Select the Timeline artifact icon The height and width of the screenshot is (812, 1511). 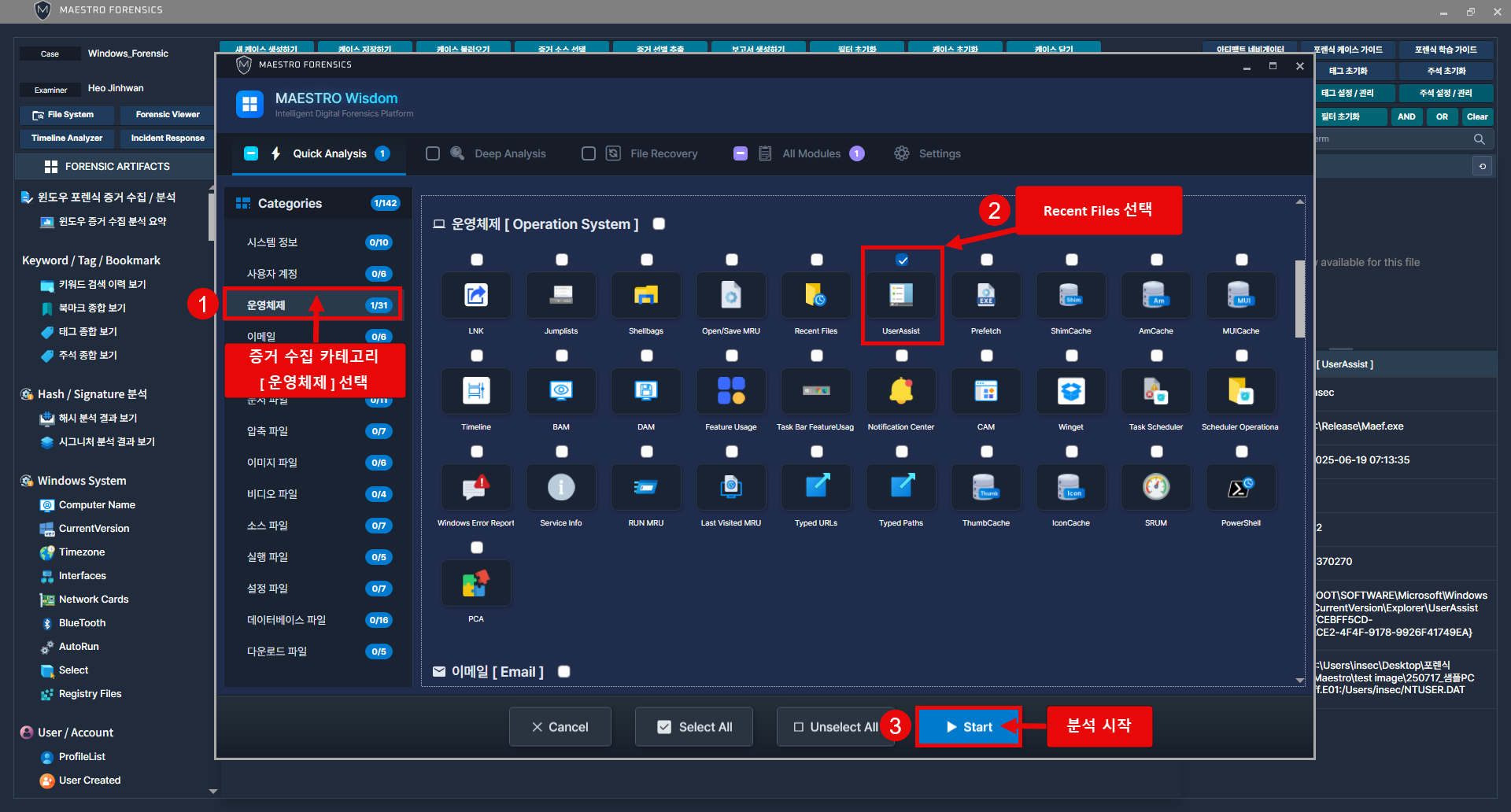[x=476, y=391]
